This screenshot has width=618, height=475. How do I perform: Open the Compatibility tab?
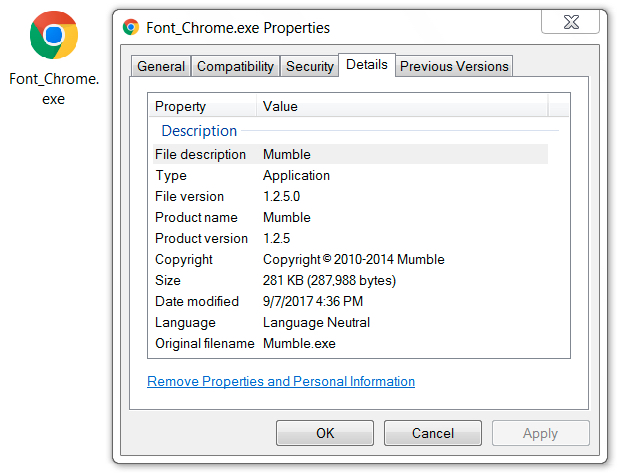[235, 66]
